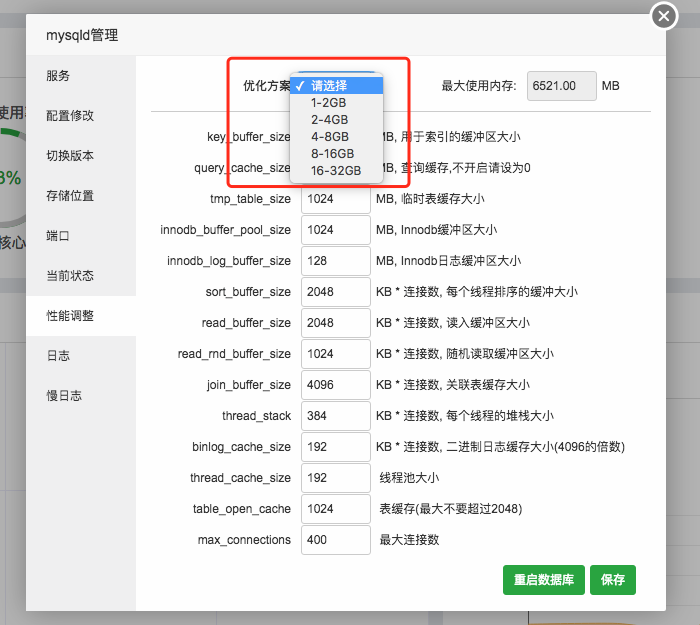
Task: Edit sort_buffer_size input field
Action: pos(336,292)
